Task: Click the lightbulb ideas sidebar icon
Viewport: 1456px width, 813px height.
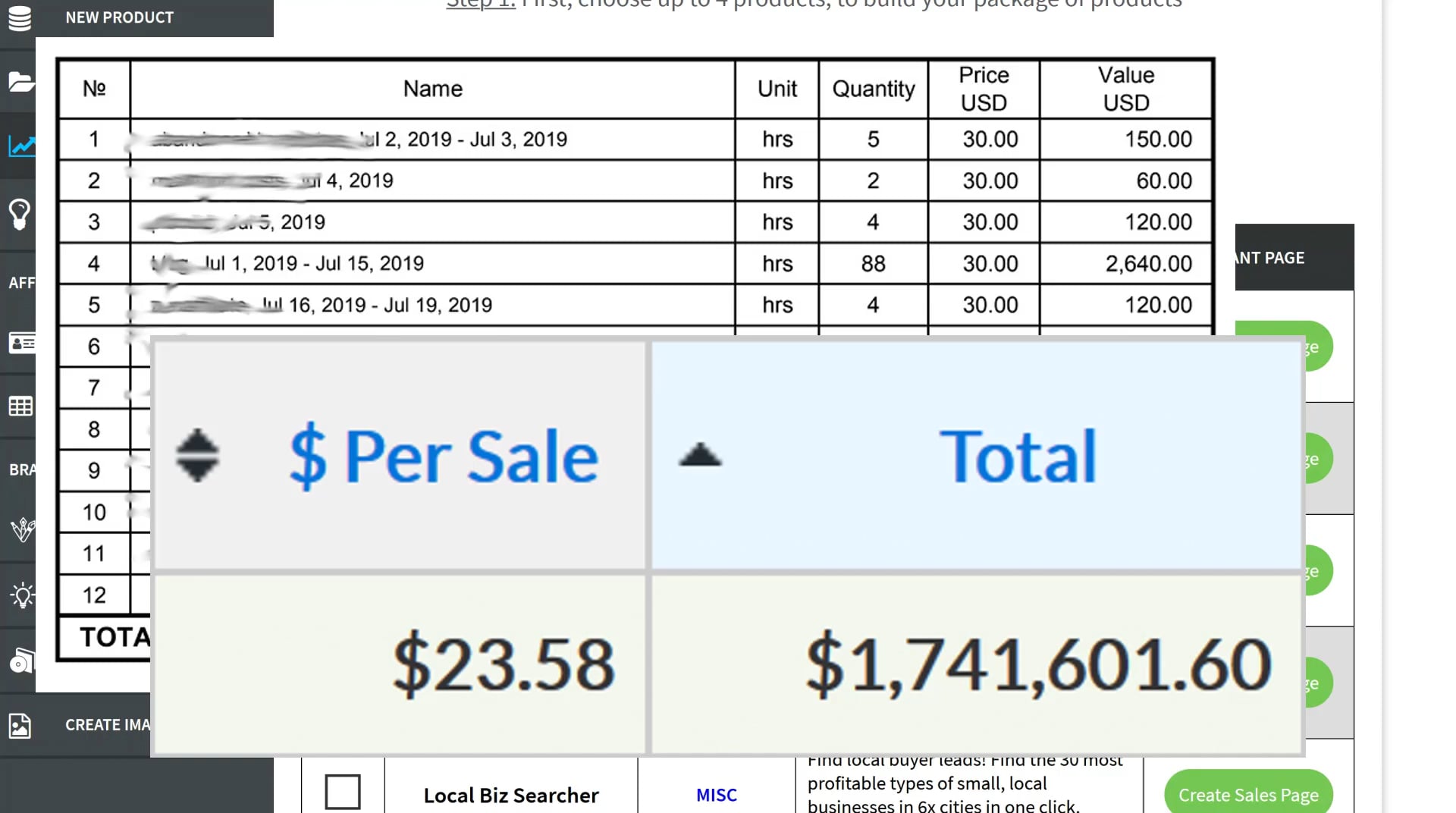Action: (20, 215)
